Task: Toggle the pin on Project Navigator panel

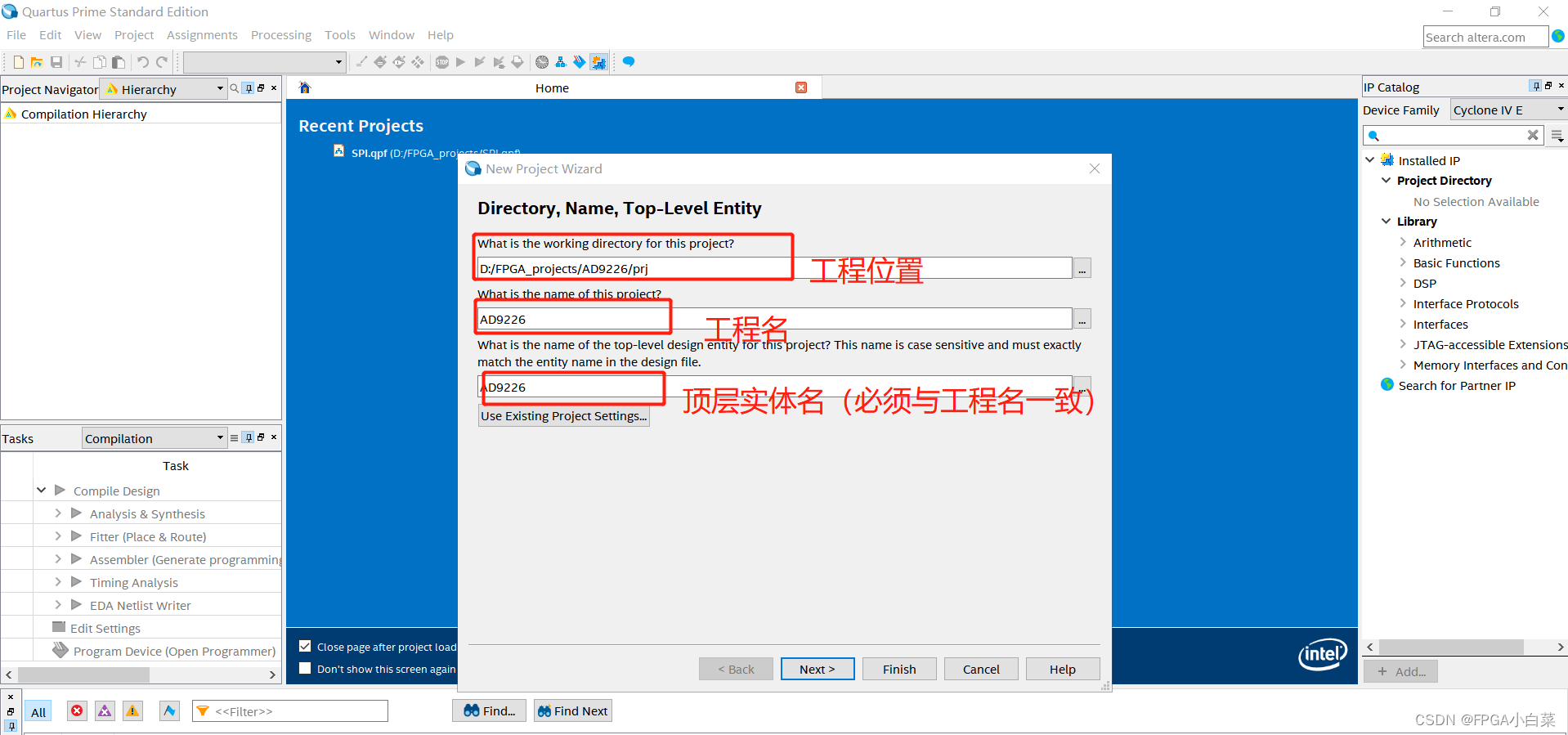Action: [249, 88]
